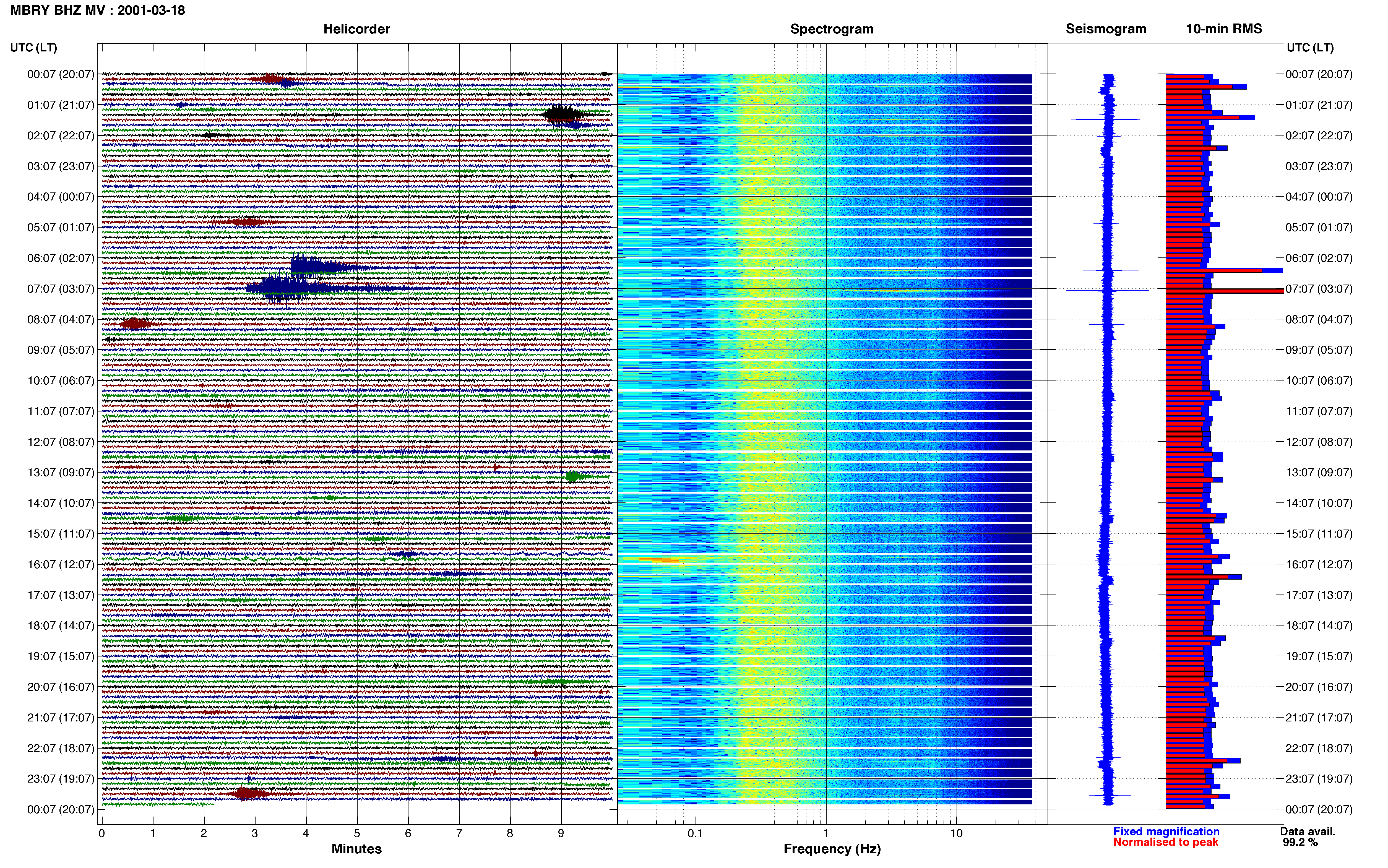Click right-axis time label '11:07 (07:07)'
Image resolution: width=1388 pixels, height=868 pixels.
(x=1319, y=411)
